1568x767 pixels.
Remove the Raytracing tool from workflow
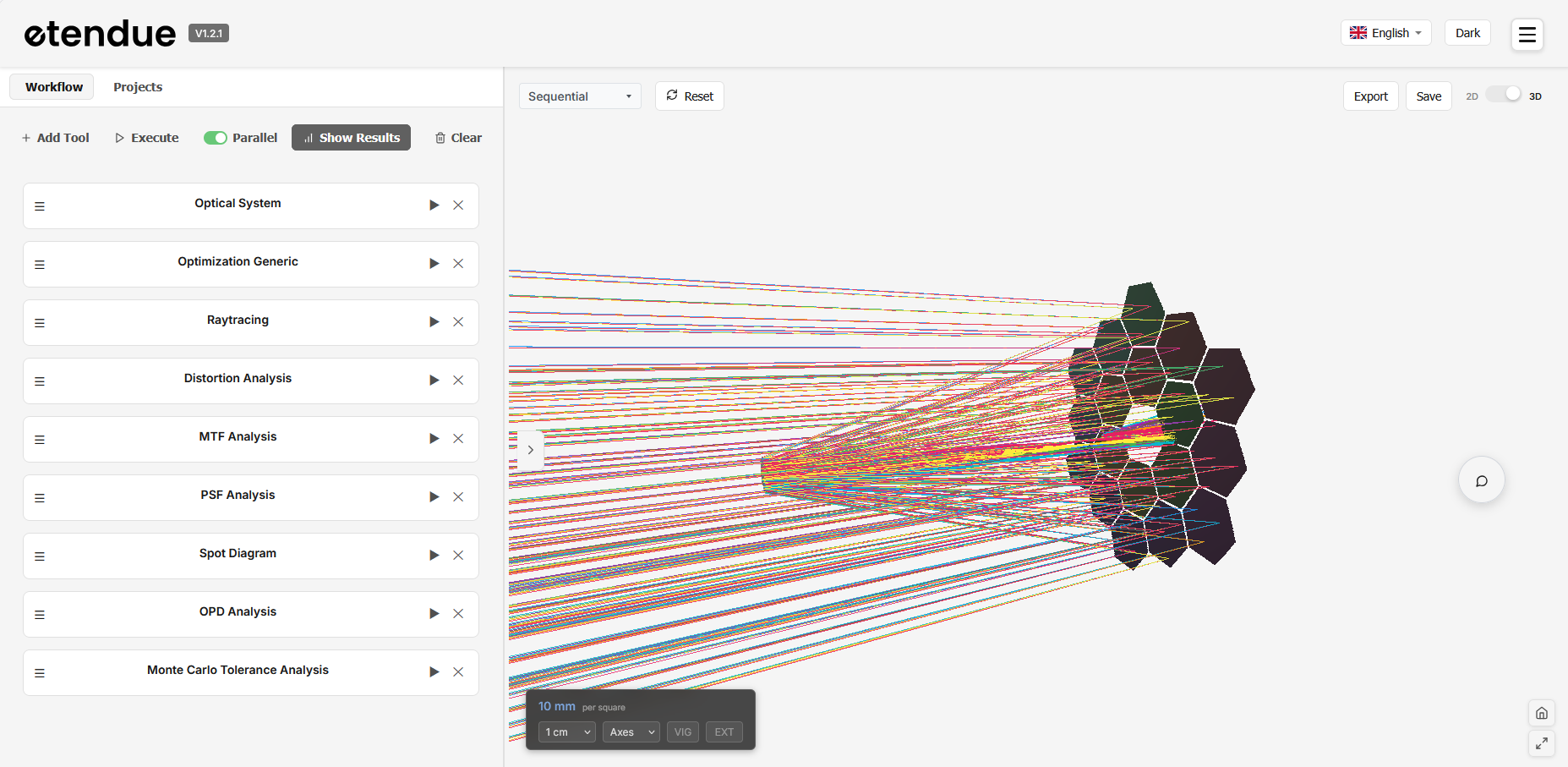458,322
